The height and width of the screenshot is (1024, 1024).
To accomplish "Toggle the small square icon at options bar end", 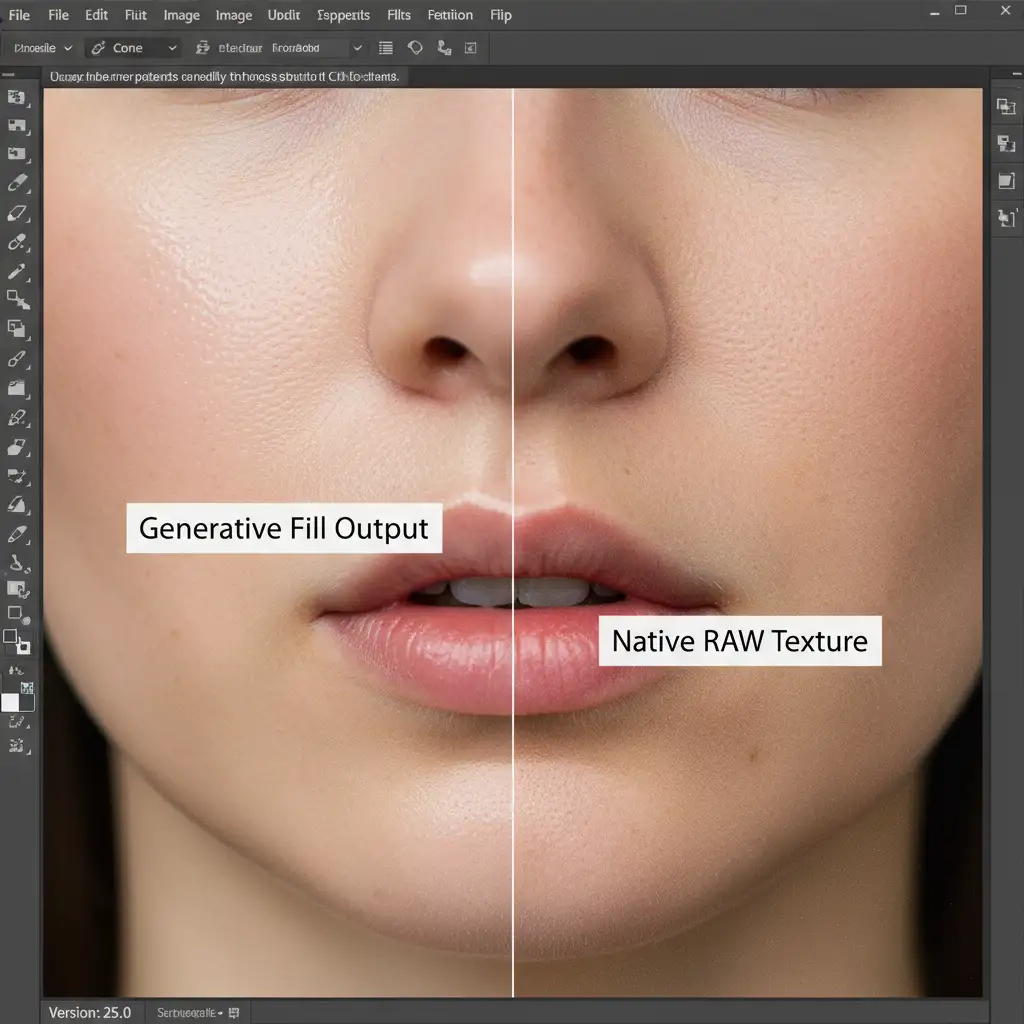I will click(x=471, y=48).
